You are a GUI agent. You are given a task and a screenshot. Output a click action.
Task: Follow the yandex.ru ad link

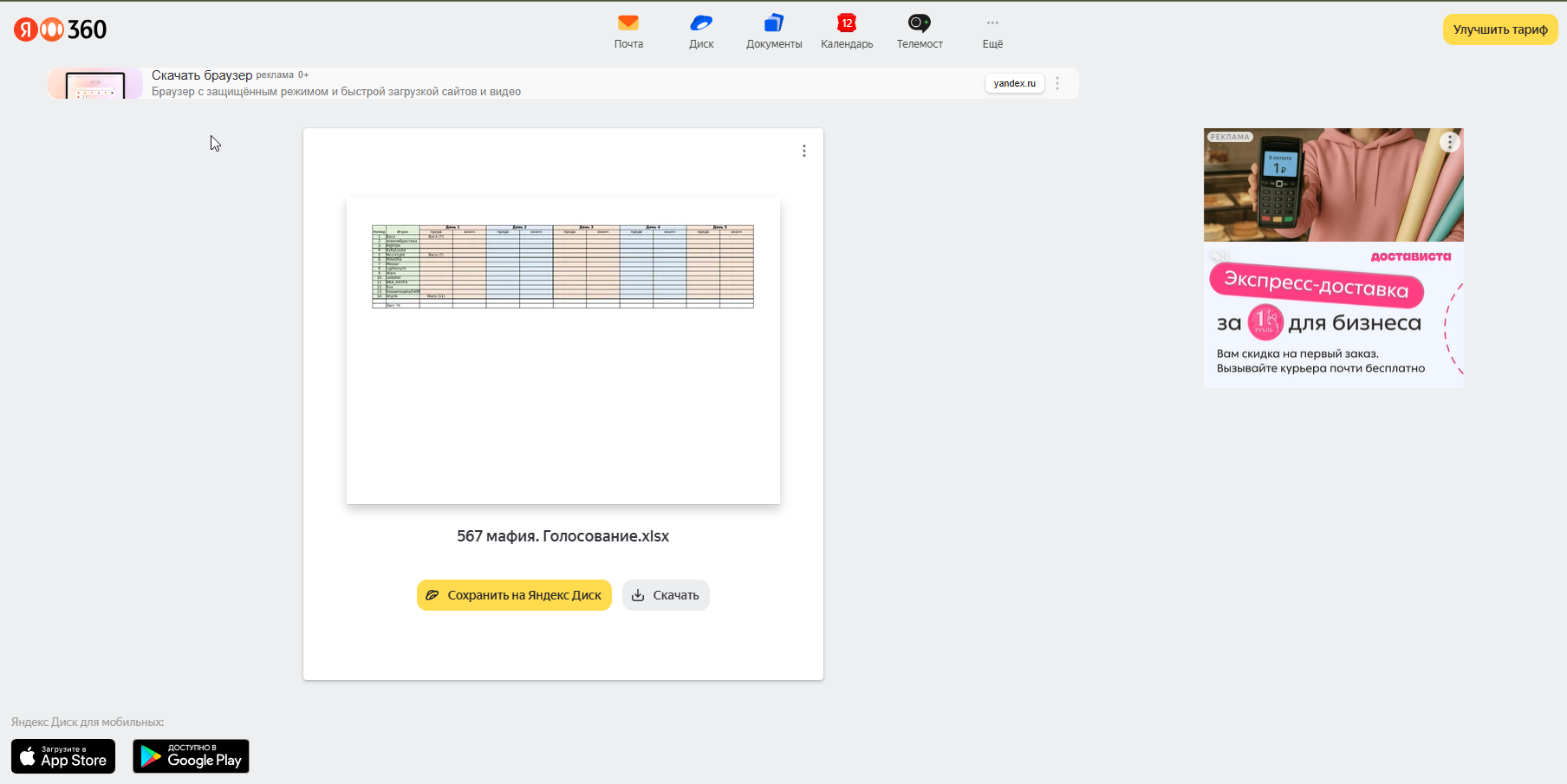coord(1014,83)
